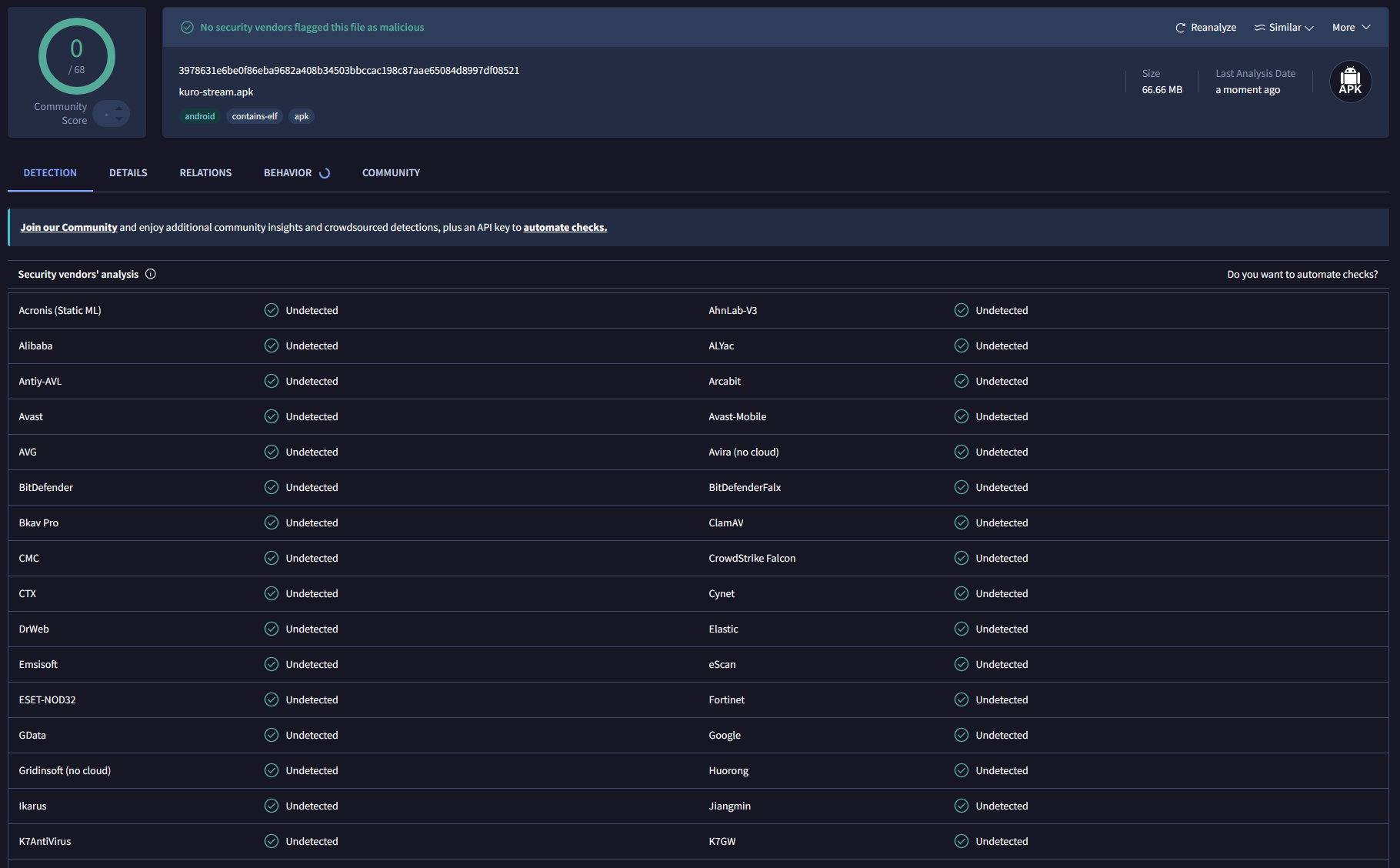Go to the Relations tab
This screenshot has width=1400, height=868.
click(205, 173)
